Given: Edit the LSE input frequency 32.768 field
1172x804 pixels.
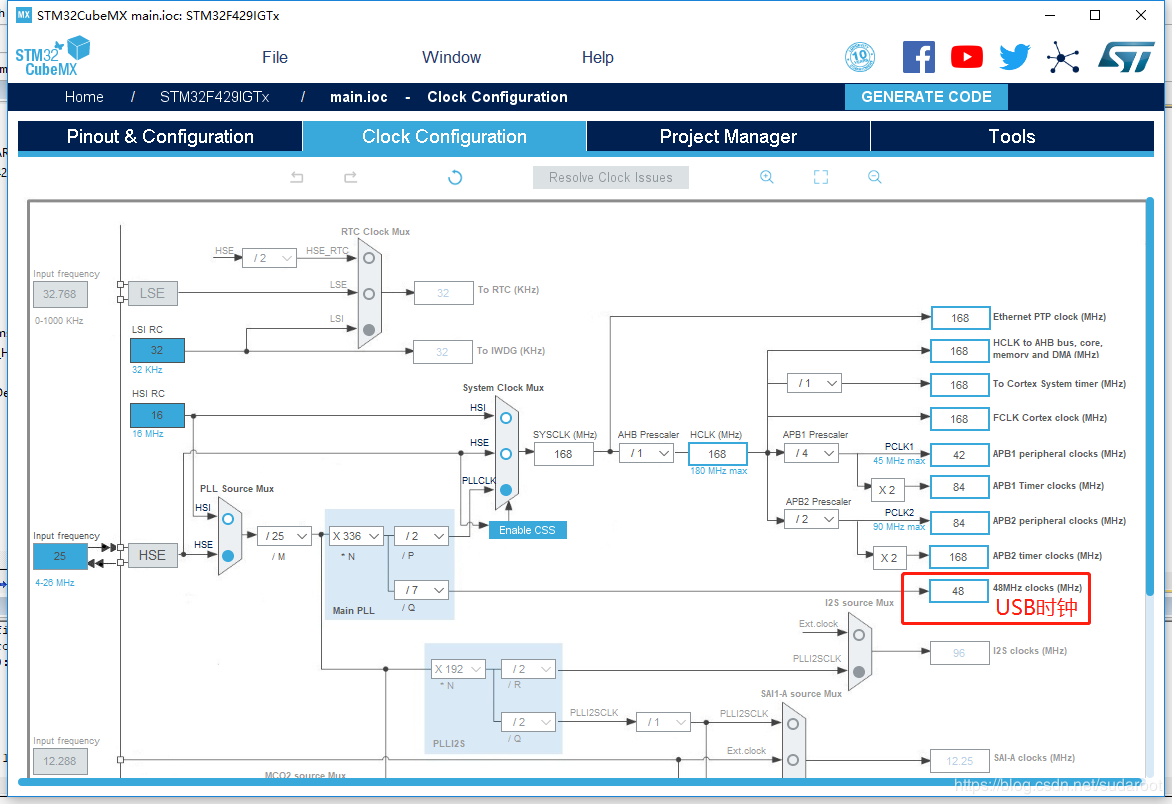Looking at the screenshot, I should [x=60, y=294].
